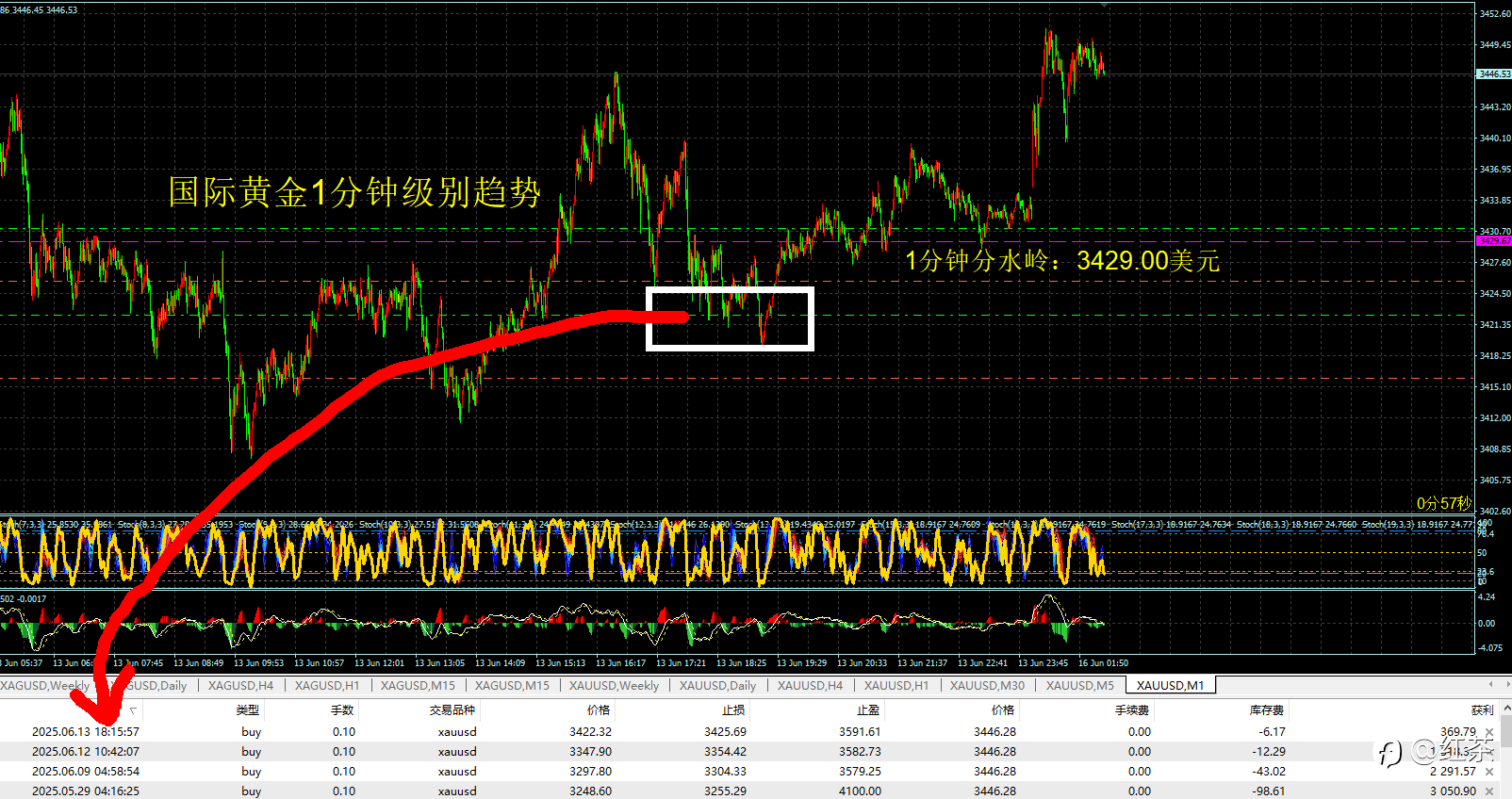Image resolution: width=1512 pixels, height=799 pixels.
Task: Click the 16 Jun 01:50 time axis label
Action: coord(1103,663)
